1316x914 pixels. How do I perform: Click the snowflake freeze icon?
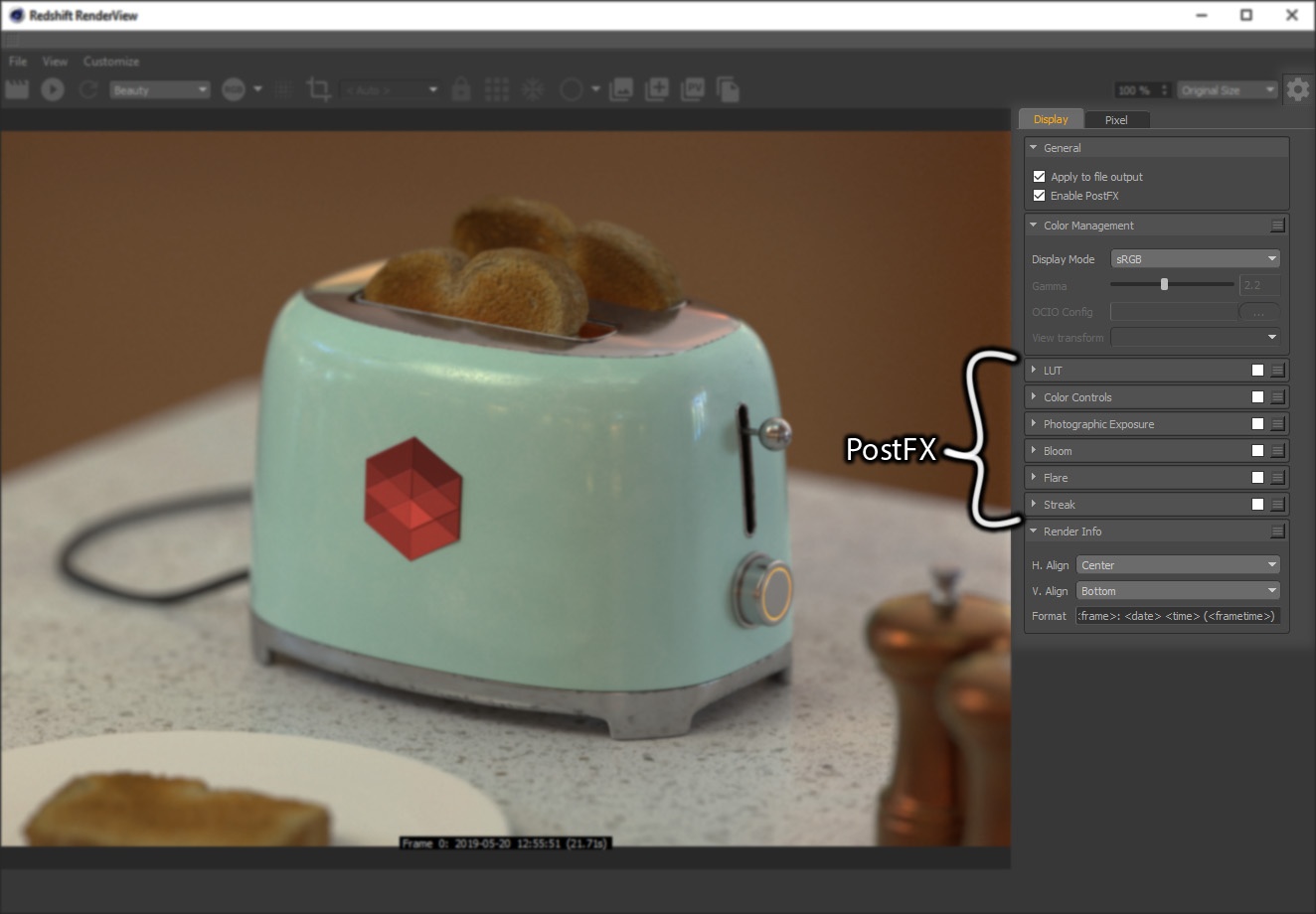pyautogui.click(x=534, y=89)
